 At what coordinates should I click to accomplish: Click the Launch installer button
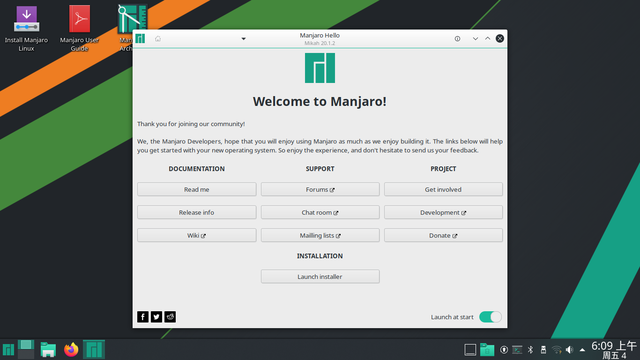(320, 276)
